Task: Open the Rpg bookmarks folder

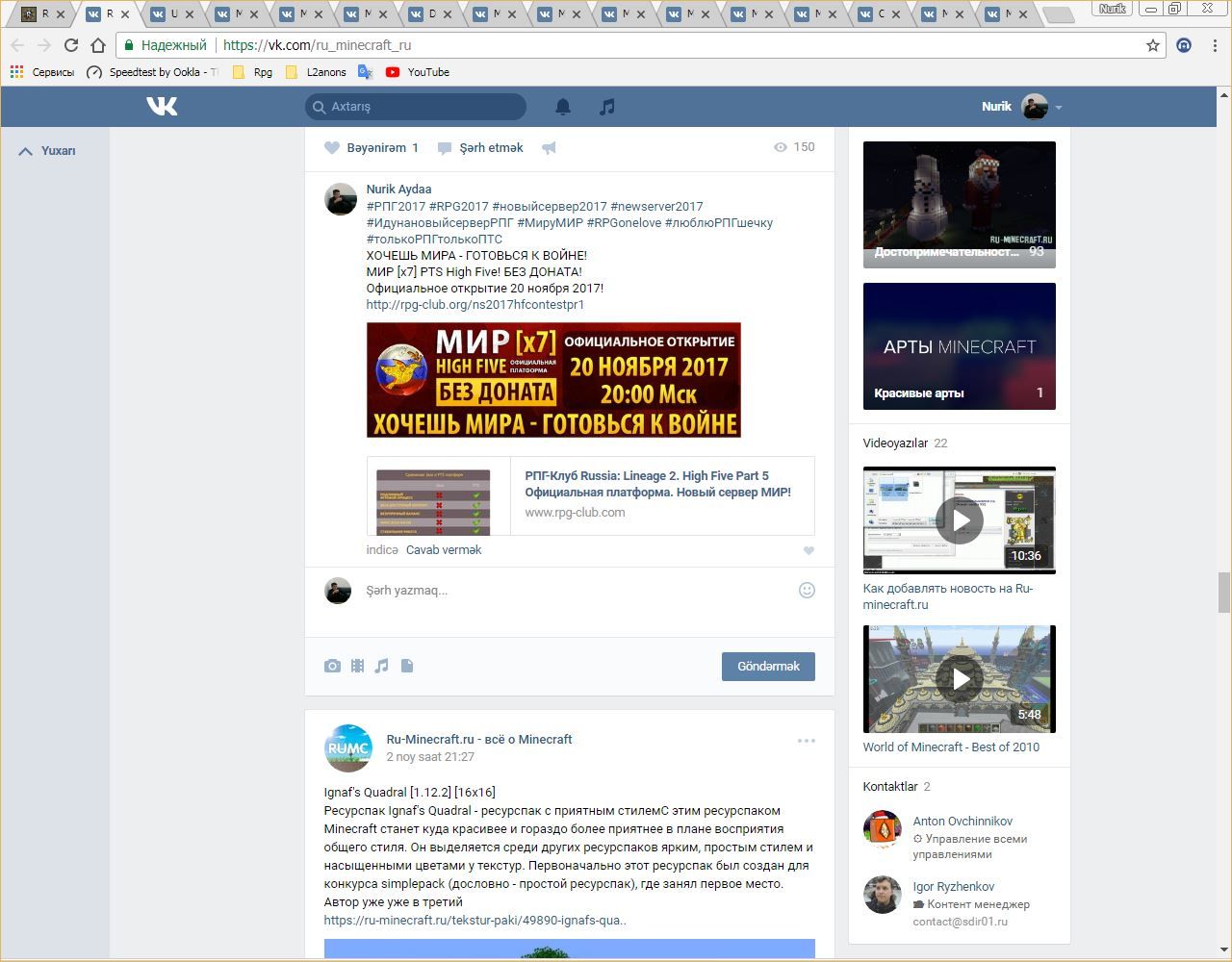Action: 253,72
